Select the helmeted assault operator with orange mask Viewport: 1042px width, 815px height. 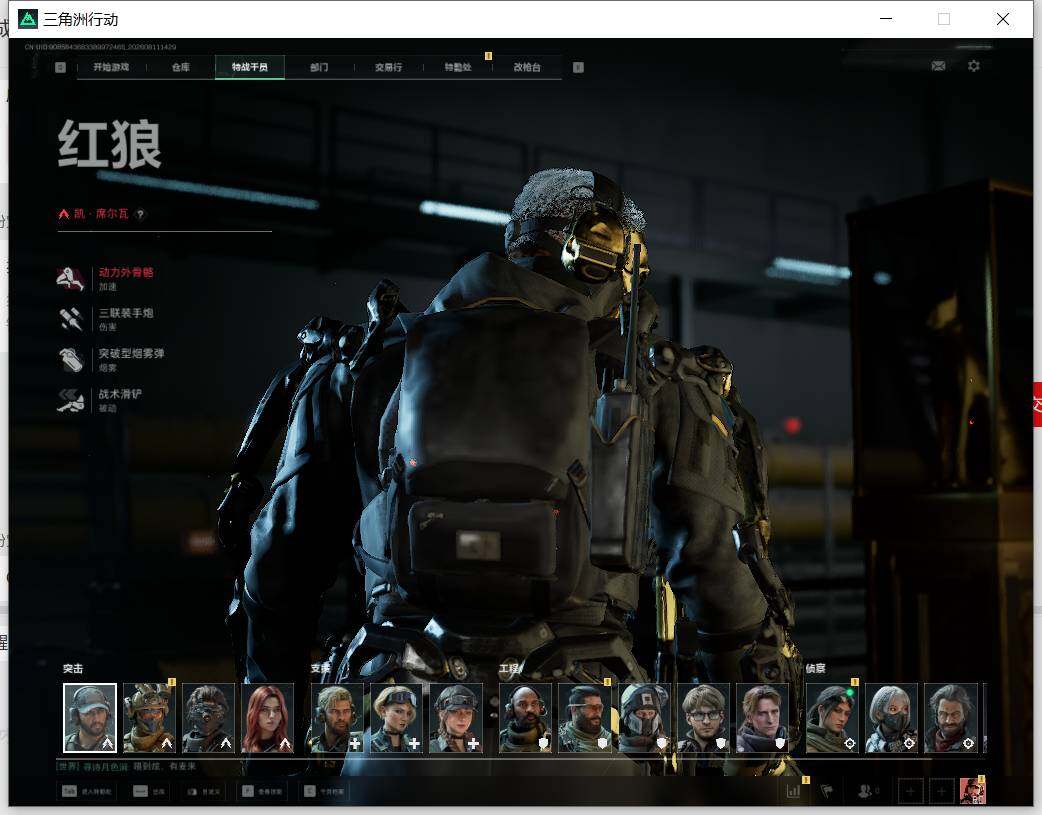point(149,718)
